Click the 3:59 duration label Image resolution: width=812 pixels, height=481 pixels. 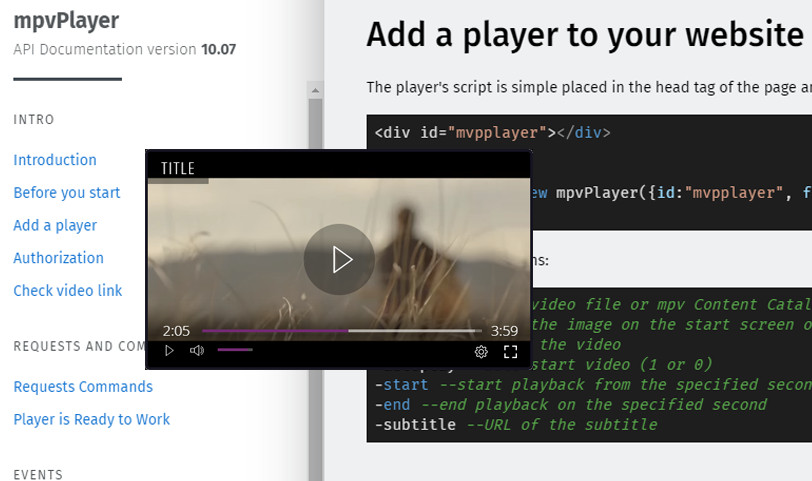(504, 331)
